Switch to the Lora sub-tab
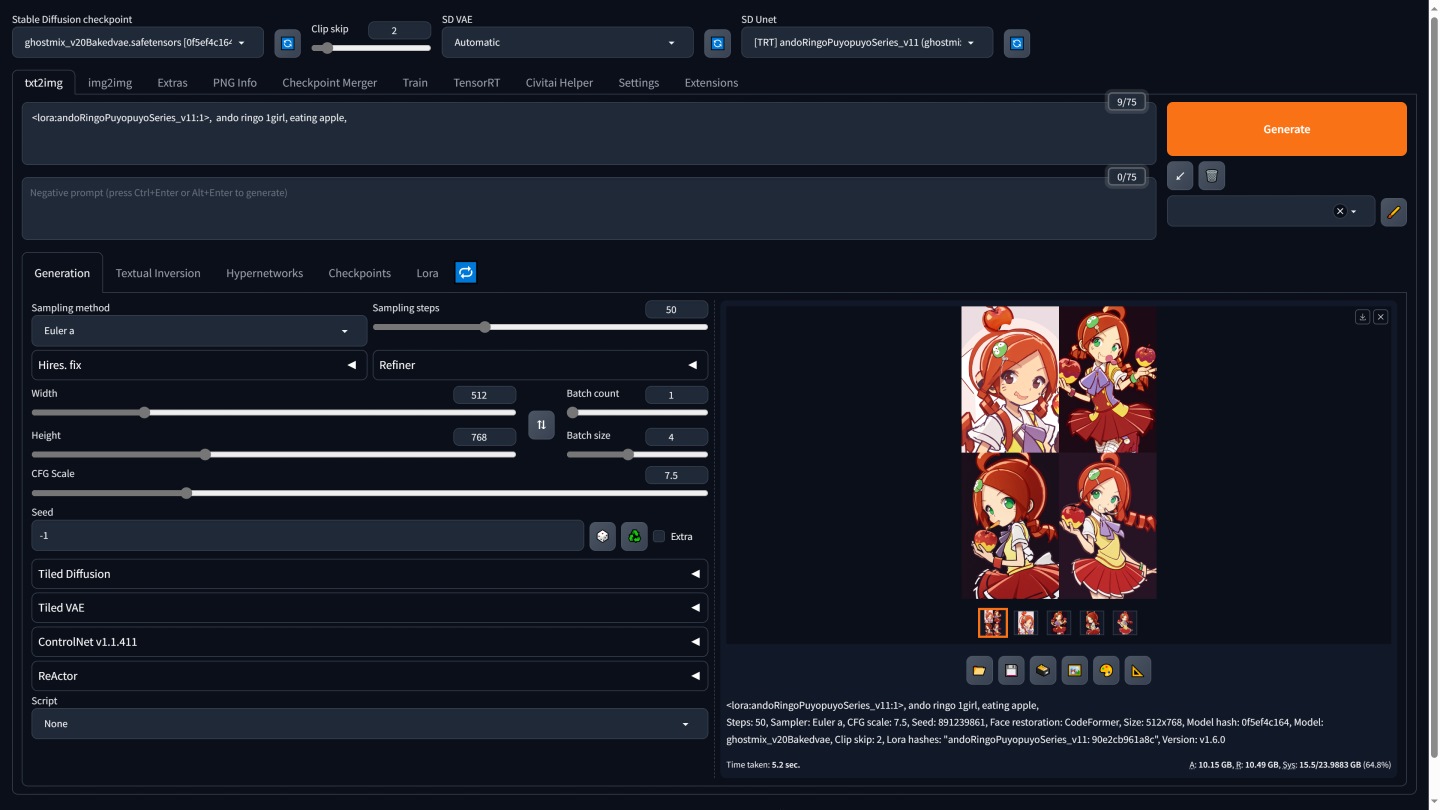 [427, 273]
